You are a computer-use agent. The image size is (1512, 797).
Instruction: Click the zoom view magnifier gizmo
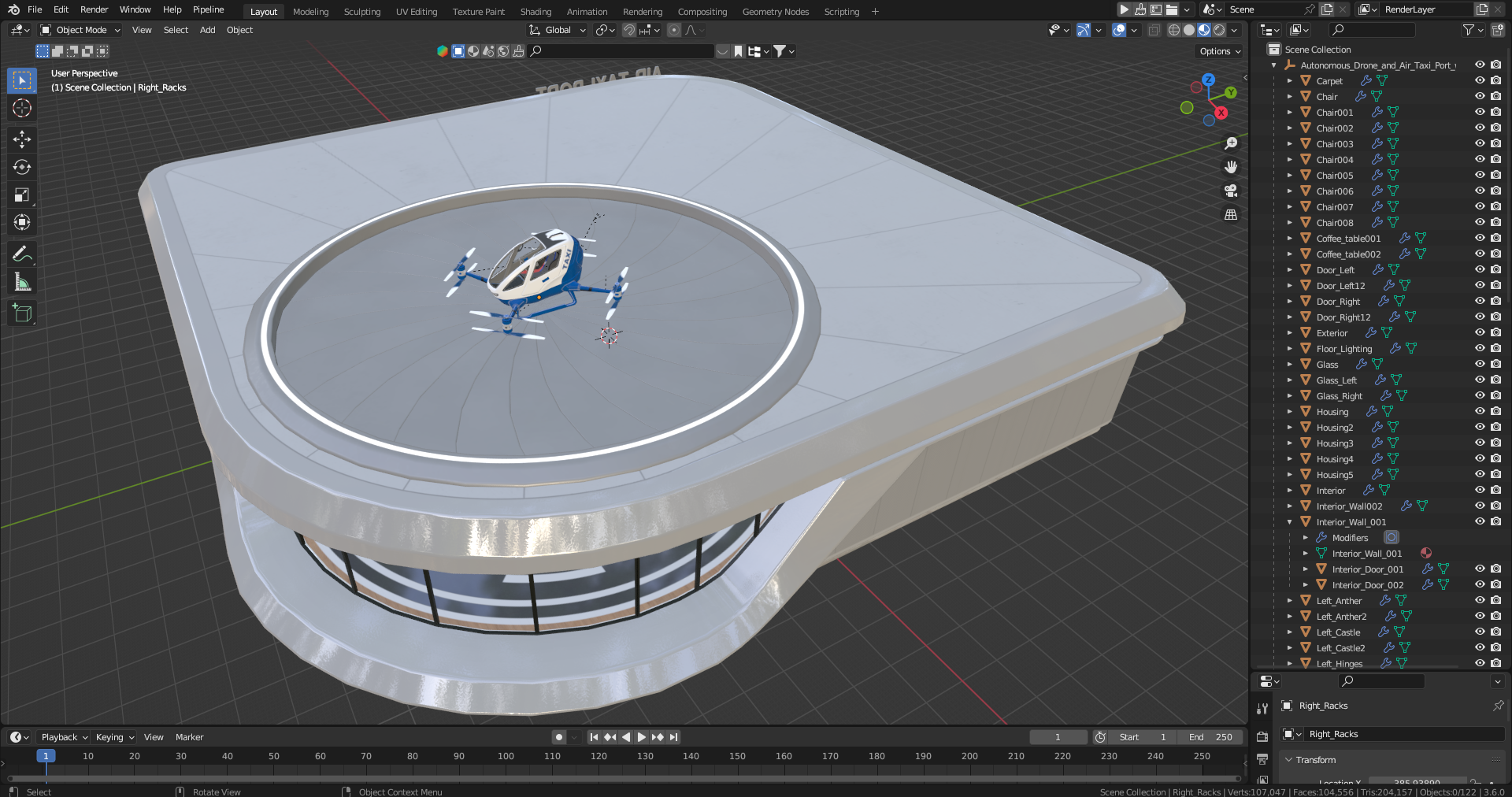1231,143
